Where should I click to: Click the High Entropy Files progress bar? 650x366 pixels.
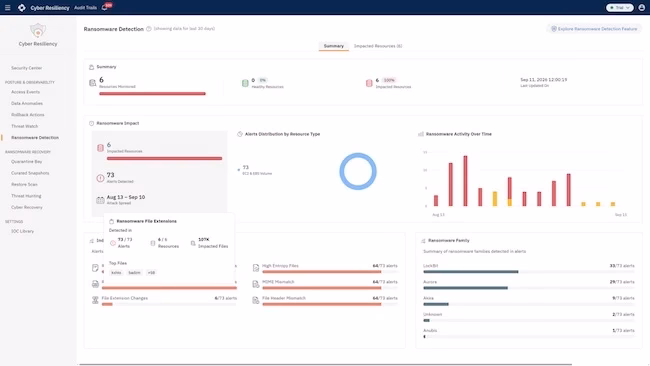click(330, 272)
